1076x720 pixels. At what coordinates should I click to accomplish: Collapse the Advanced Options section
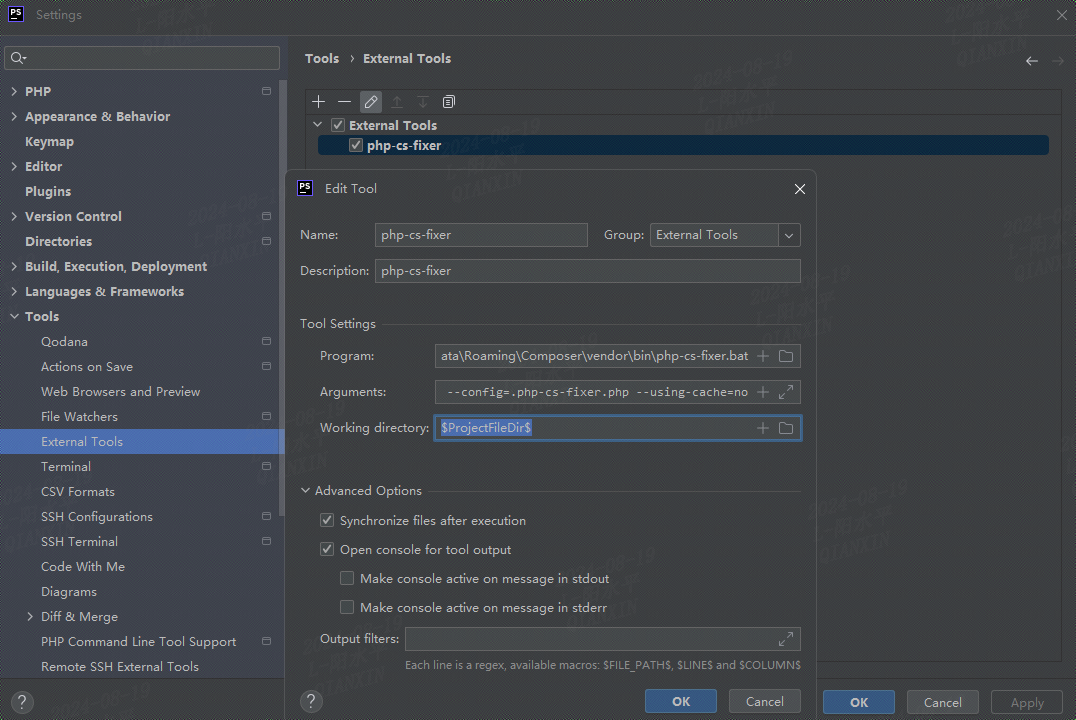click(x=306, y=490)
